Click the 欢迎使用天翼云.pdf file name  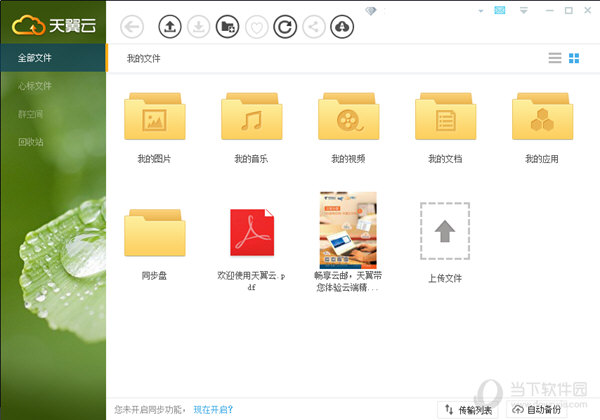[251, 281]
